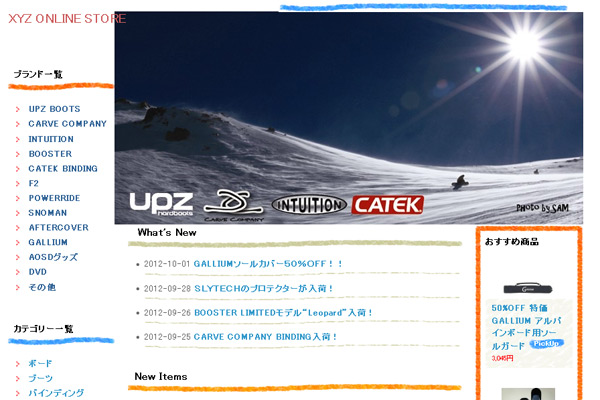Click the 2012-09-28 news date

coord(167,288)
